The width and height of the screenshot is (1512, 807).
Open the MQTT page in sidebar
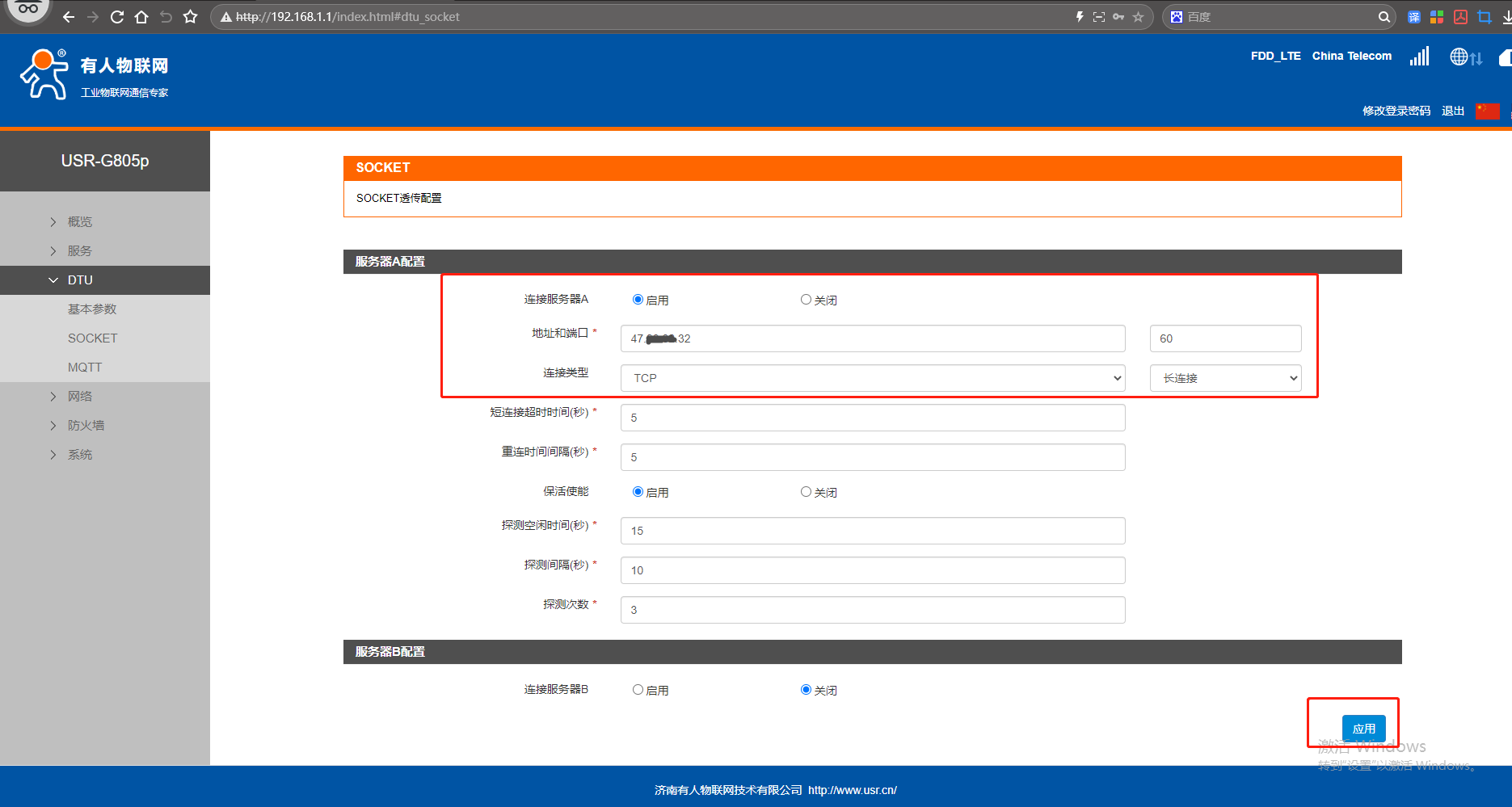point(85,368)
